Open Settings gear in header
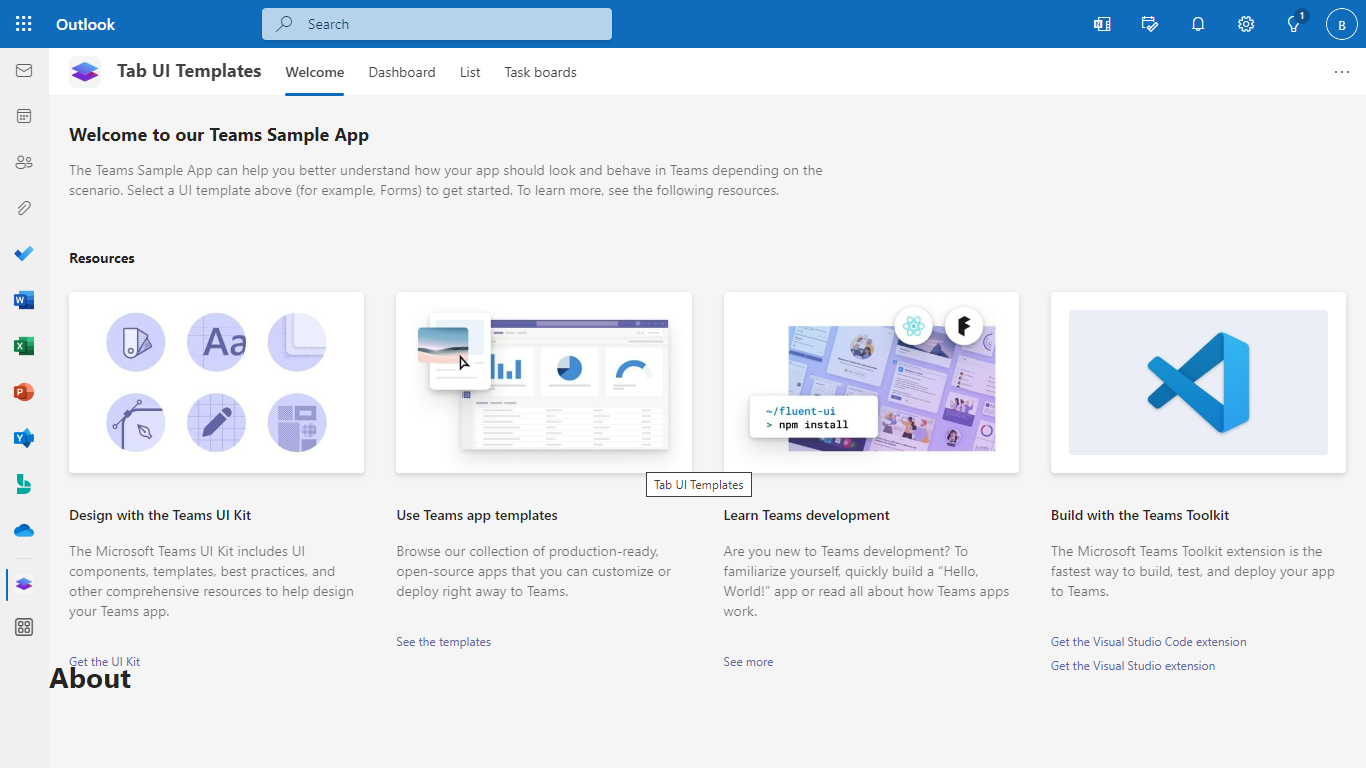The image size is (1366, 768). click(x=1246, y=24)
